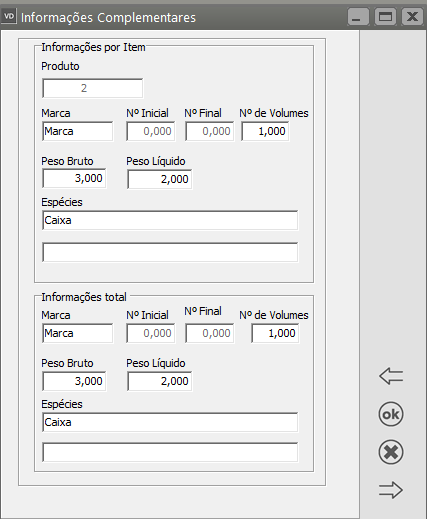Click the left arrow back icon
This screenshot has height=519, width=427.
(x=391, y=376)
